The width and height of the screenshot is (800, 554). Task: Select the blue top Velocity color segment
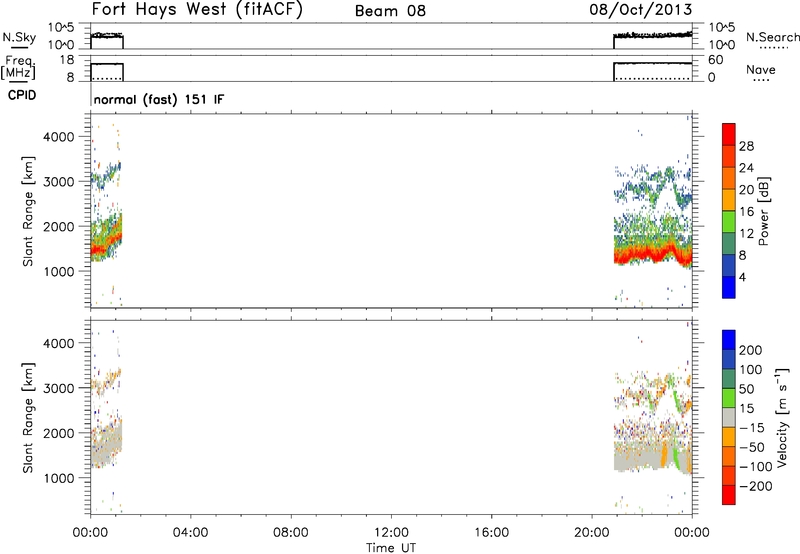click(729, 340)
